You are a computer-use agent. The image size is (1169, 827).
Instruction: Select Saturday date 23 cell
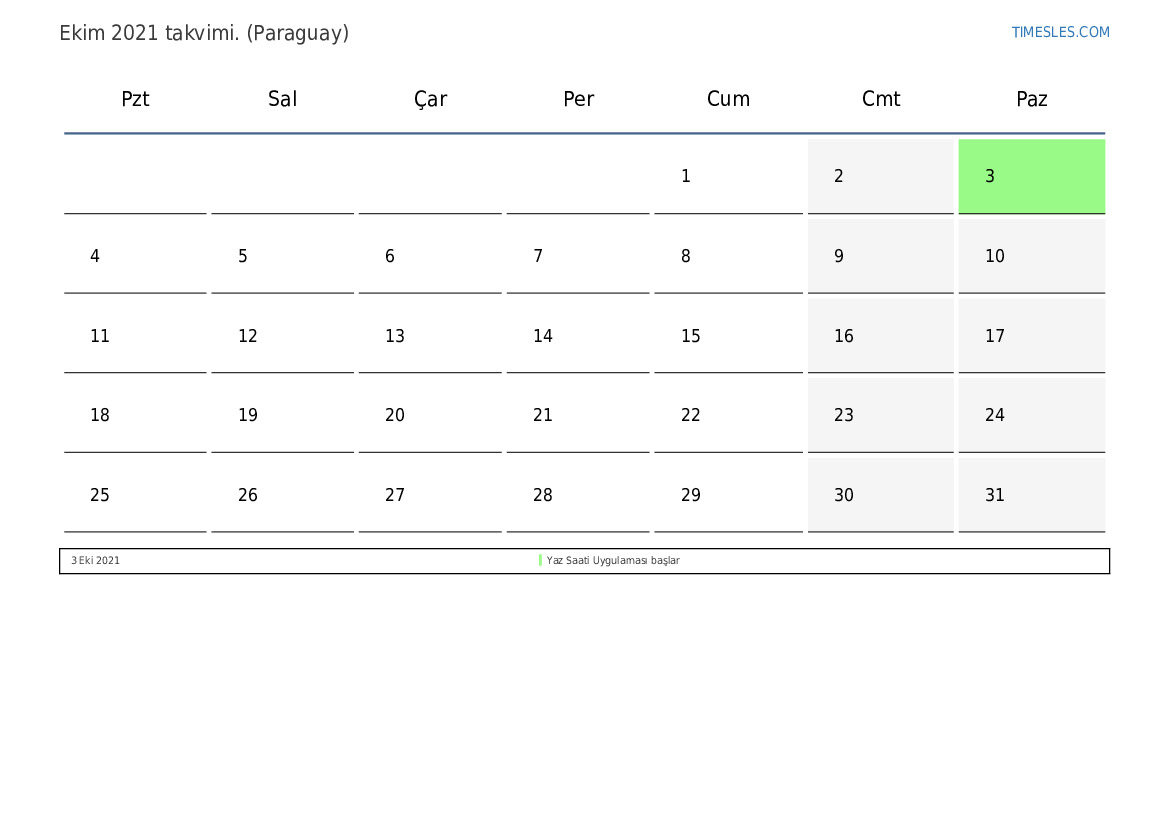[x=880, y=415]
